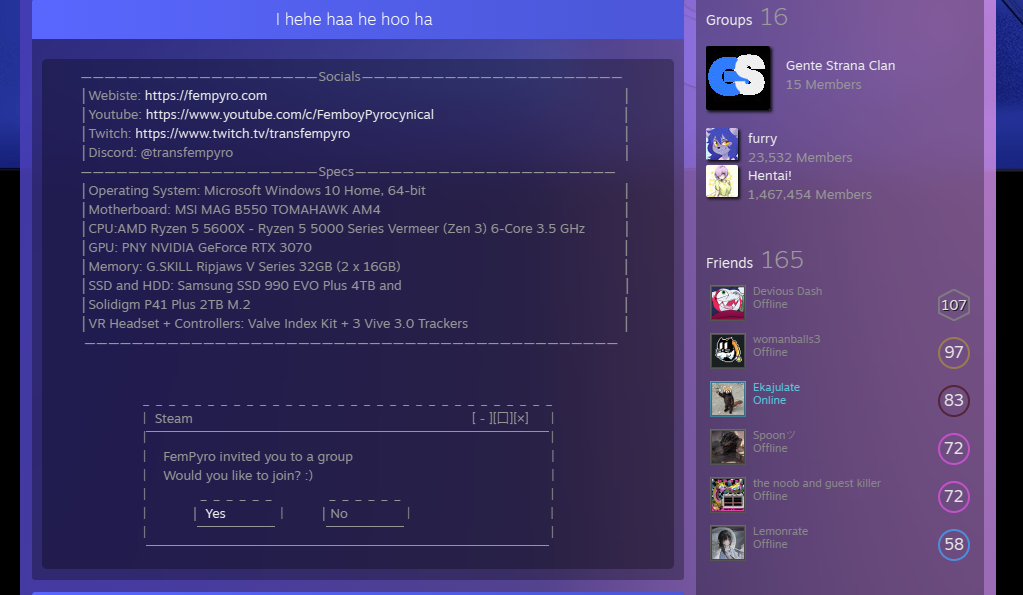Image resolution: width=1023 pixels, height=595 pixels.
Task: Click the Operating System spec line
Action: point(257,191)
